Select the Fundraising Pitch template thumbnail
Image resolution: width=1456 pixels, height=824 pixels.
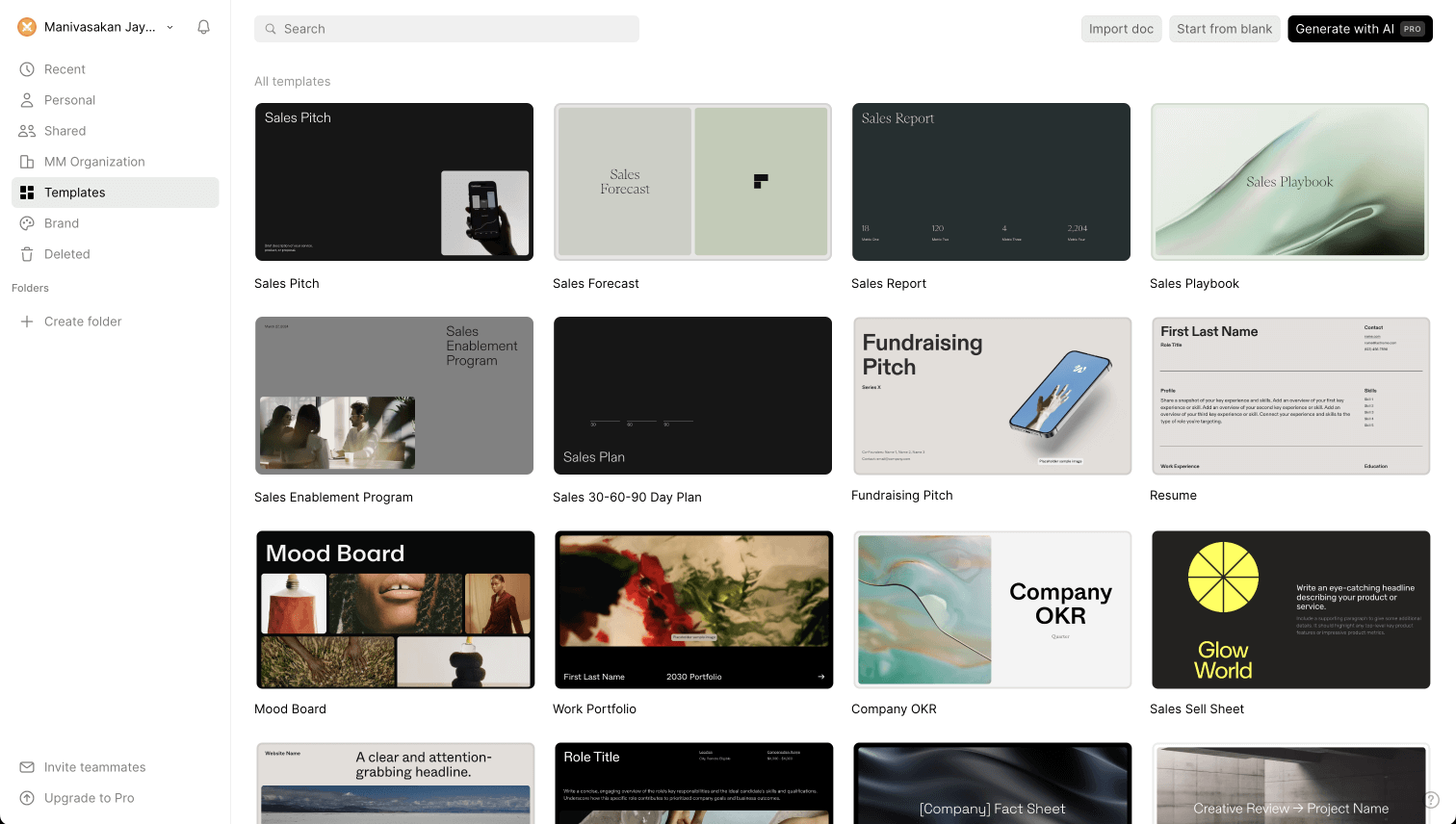[x=991, y=396]
